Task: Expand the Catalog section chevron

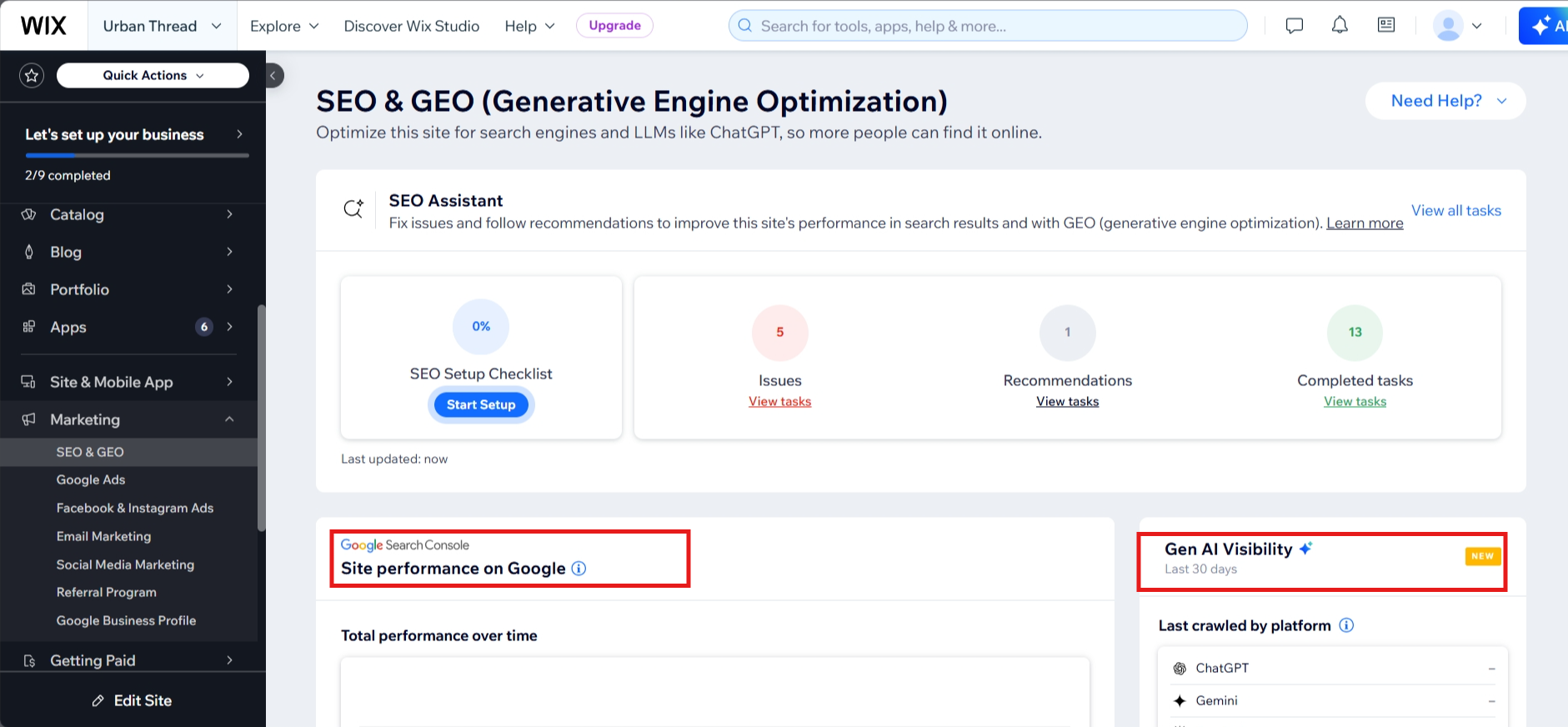Action: pos(229,214)
